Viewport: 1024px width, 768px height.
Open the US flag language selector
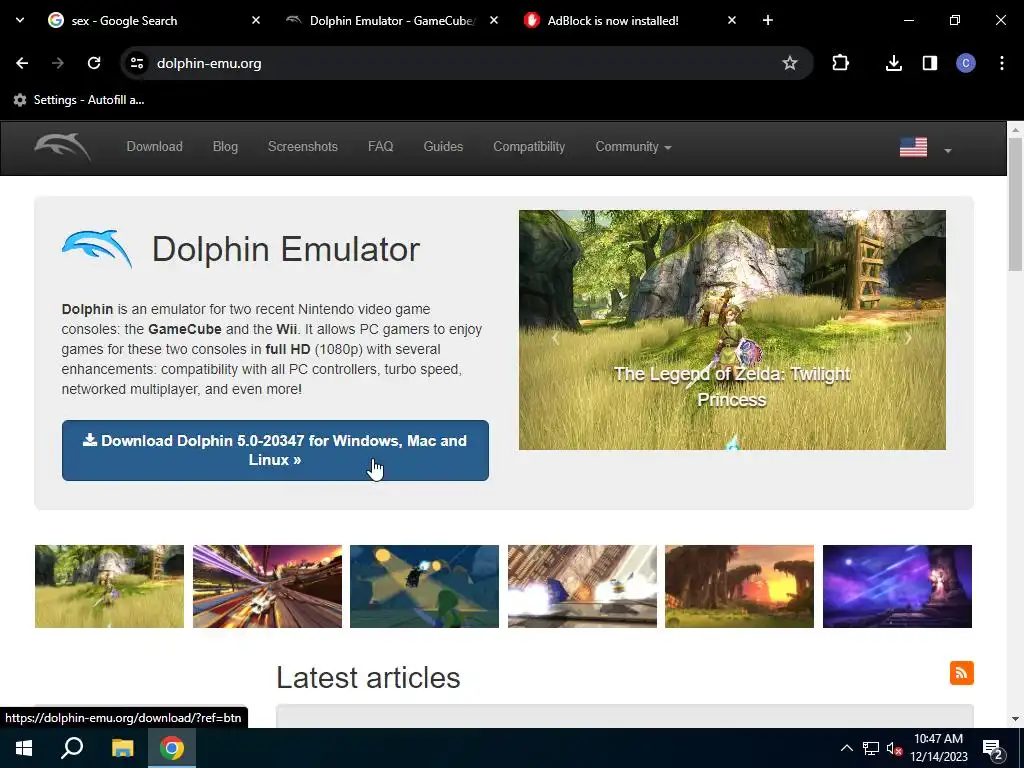(925, 148)
